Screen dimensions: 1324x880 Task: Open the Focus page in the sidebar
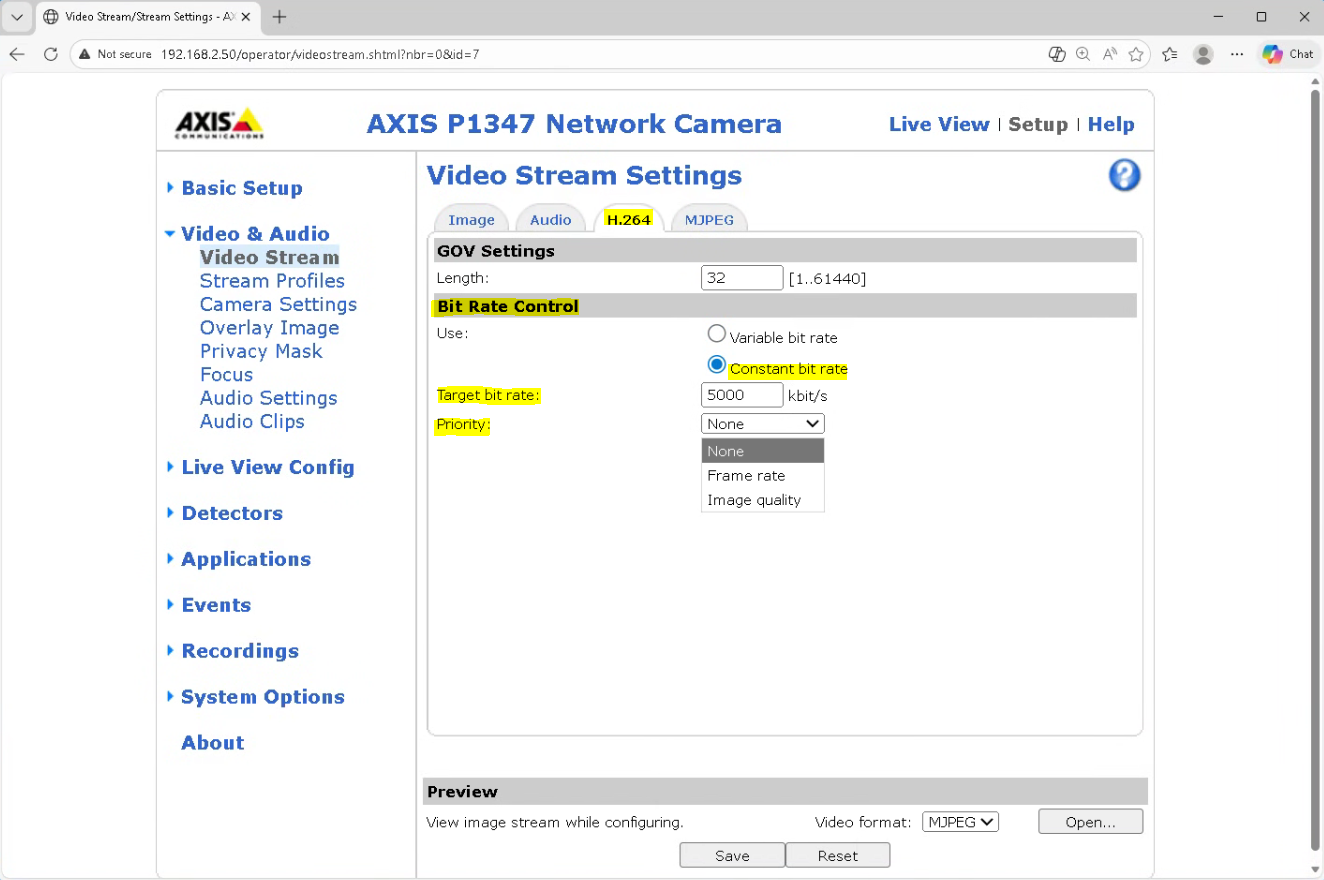tap(226, 375)
